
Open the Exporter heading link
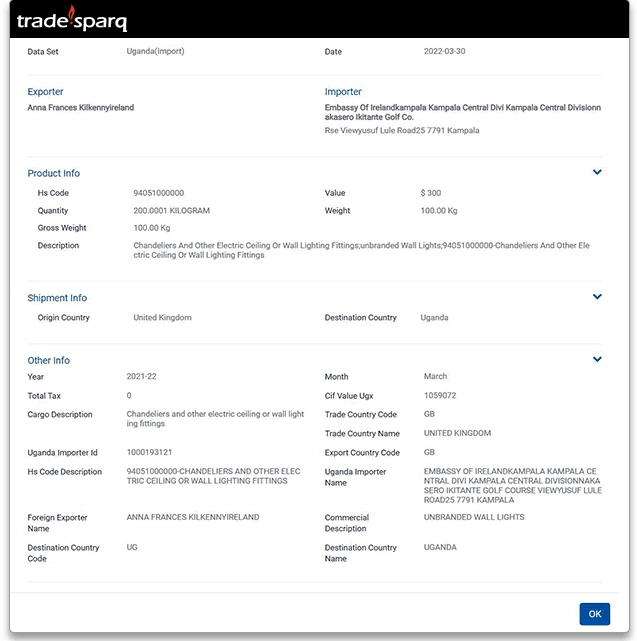pos(45,92)
